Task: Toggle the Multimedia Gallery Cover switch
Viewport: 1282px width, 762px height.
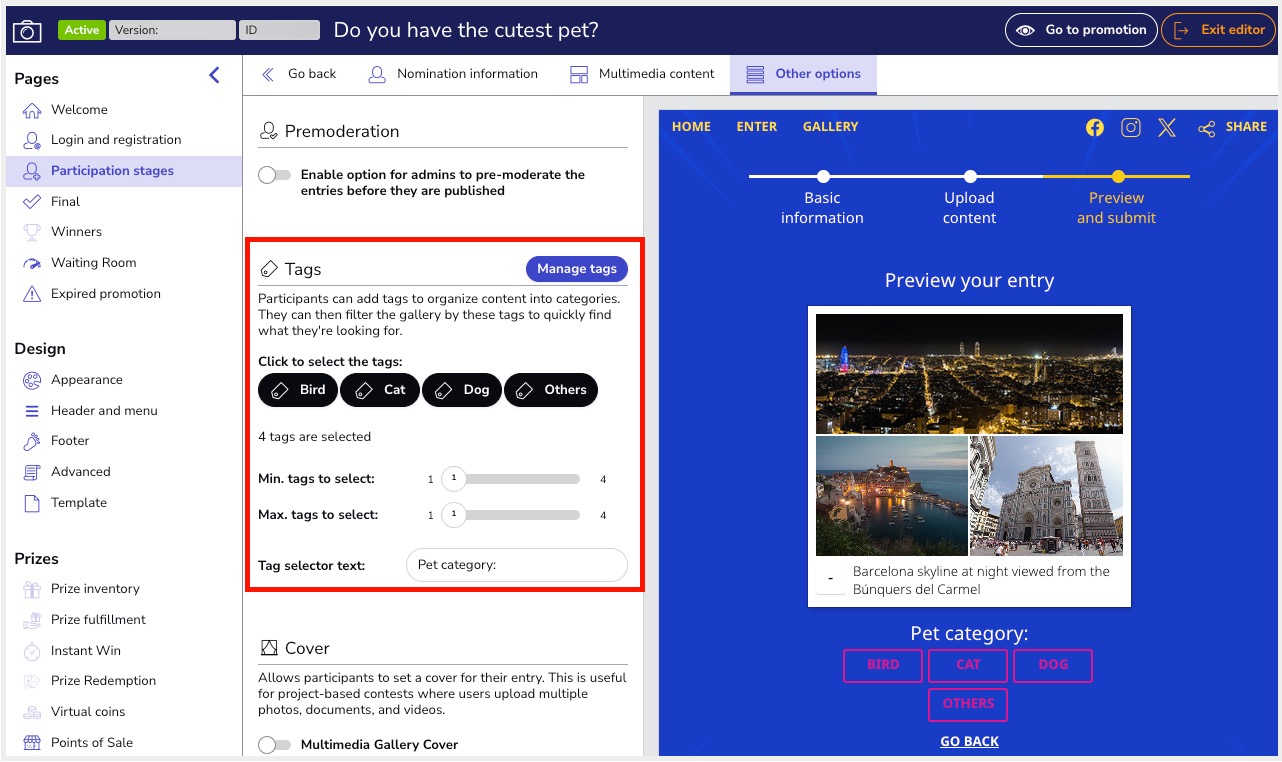Action: [x=274, y=745]
